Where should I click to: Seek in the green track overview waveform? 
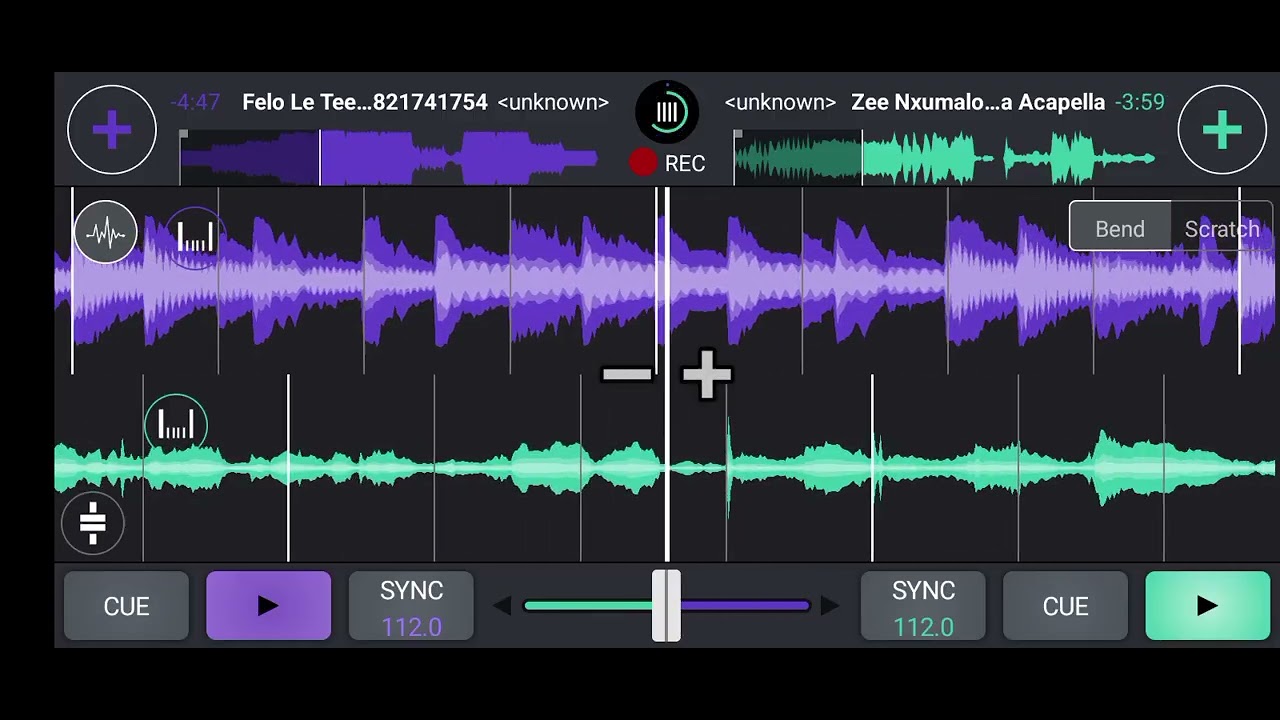point(945,158)
